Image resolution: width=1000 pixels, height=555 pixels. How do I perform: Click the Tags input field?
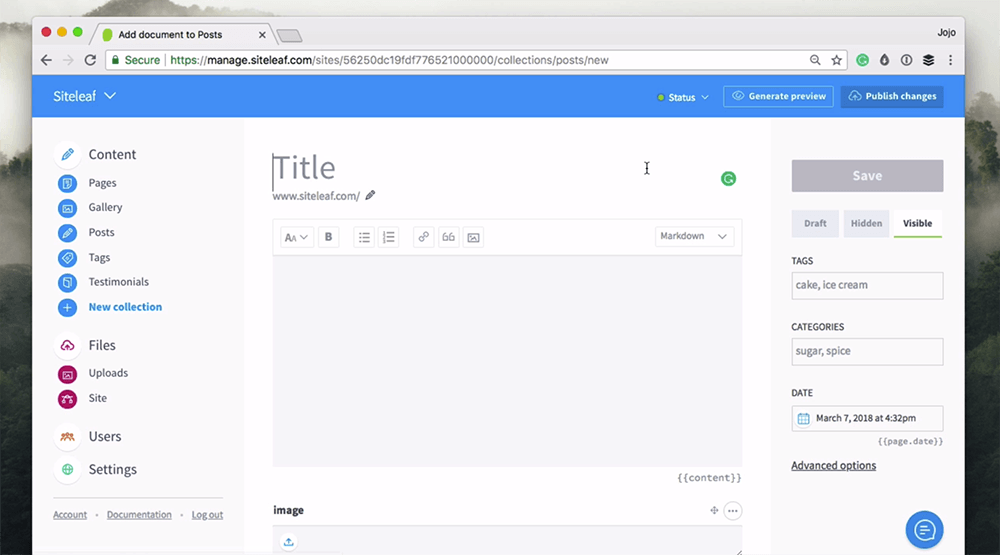tap(867, 286)
